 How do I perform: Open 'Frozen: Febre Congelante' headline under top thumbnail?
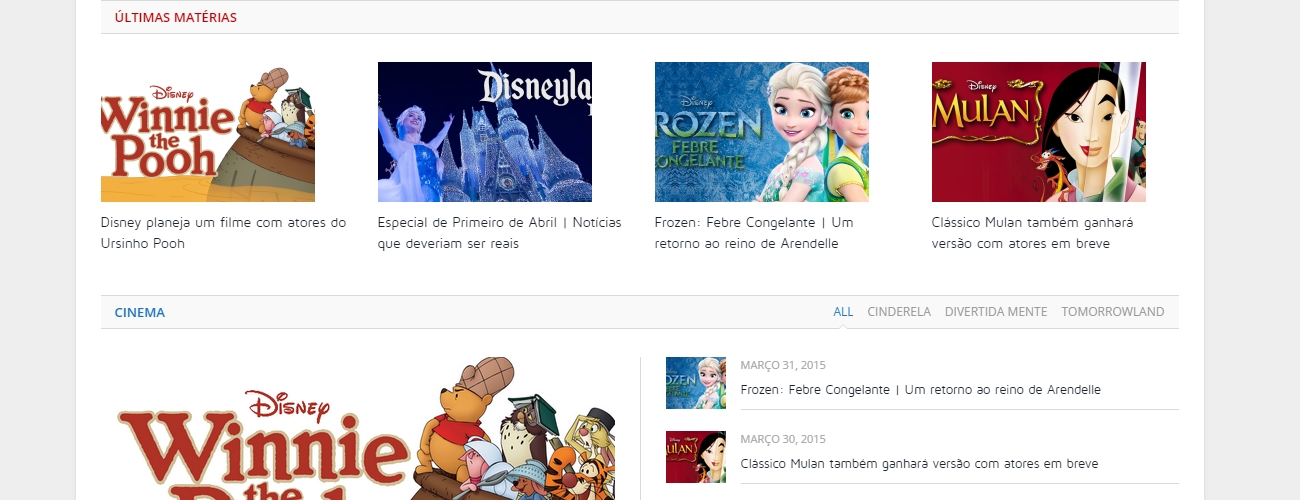click(754, 232)
